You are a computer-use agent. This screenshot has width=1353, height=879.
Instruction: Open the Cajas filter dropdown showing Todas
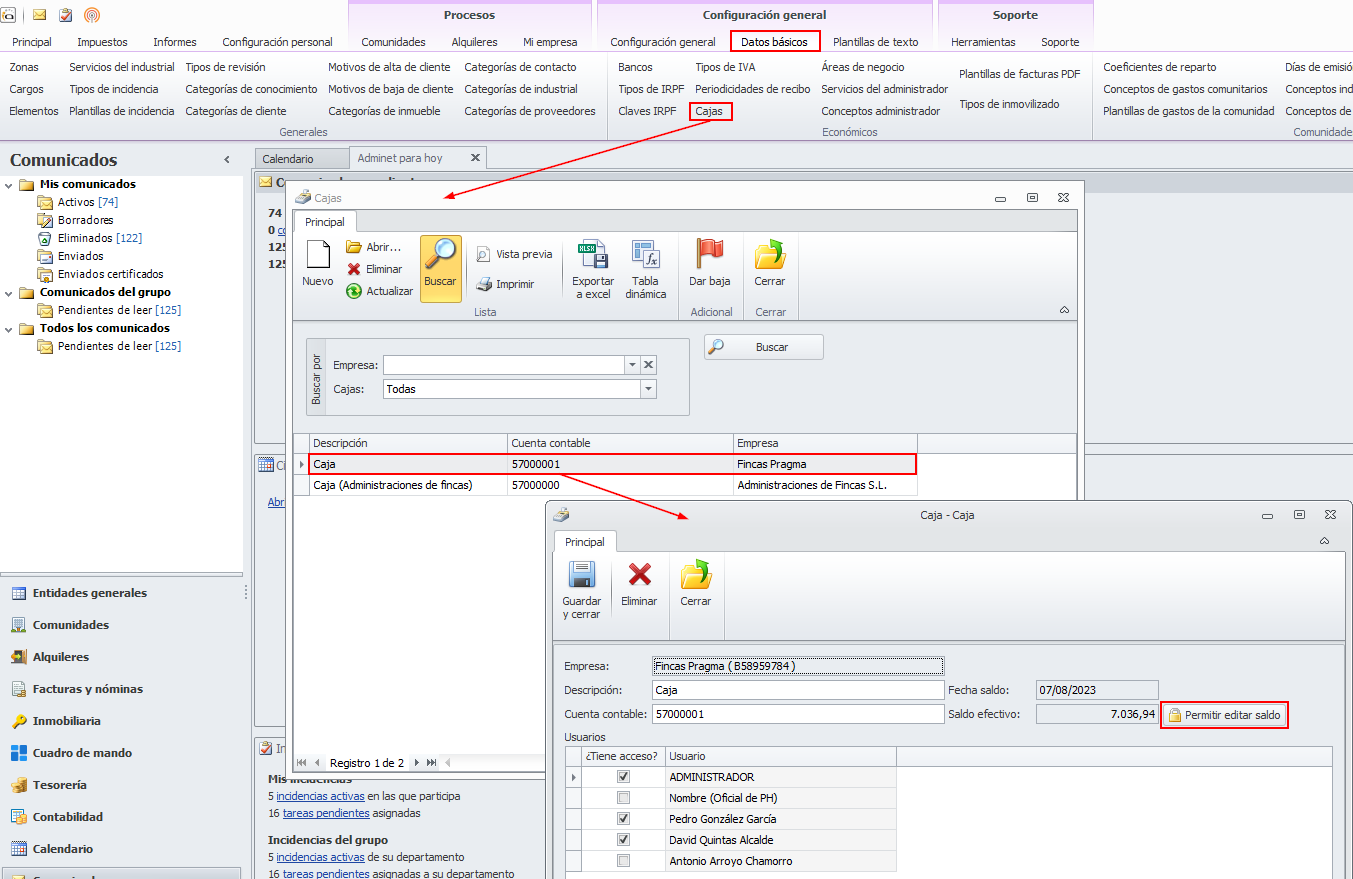pyautogui.click(x=649, y=389)
